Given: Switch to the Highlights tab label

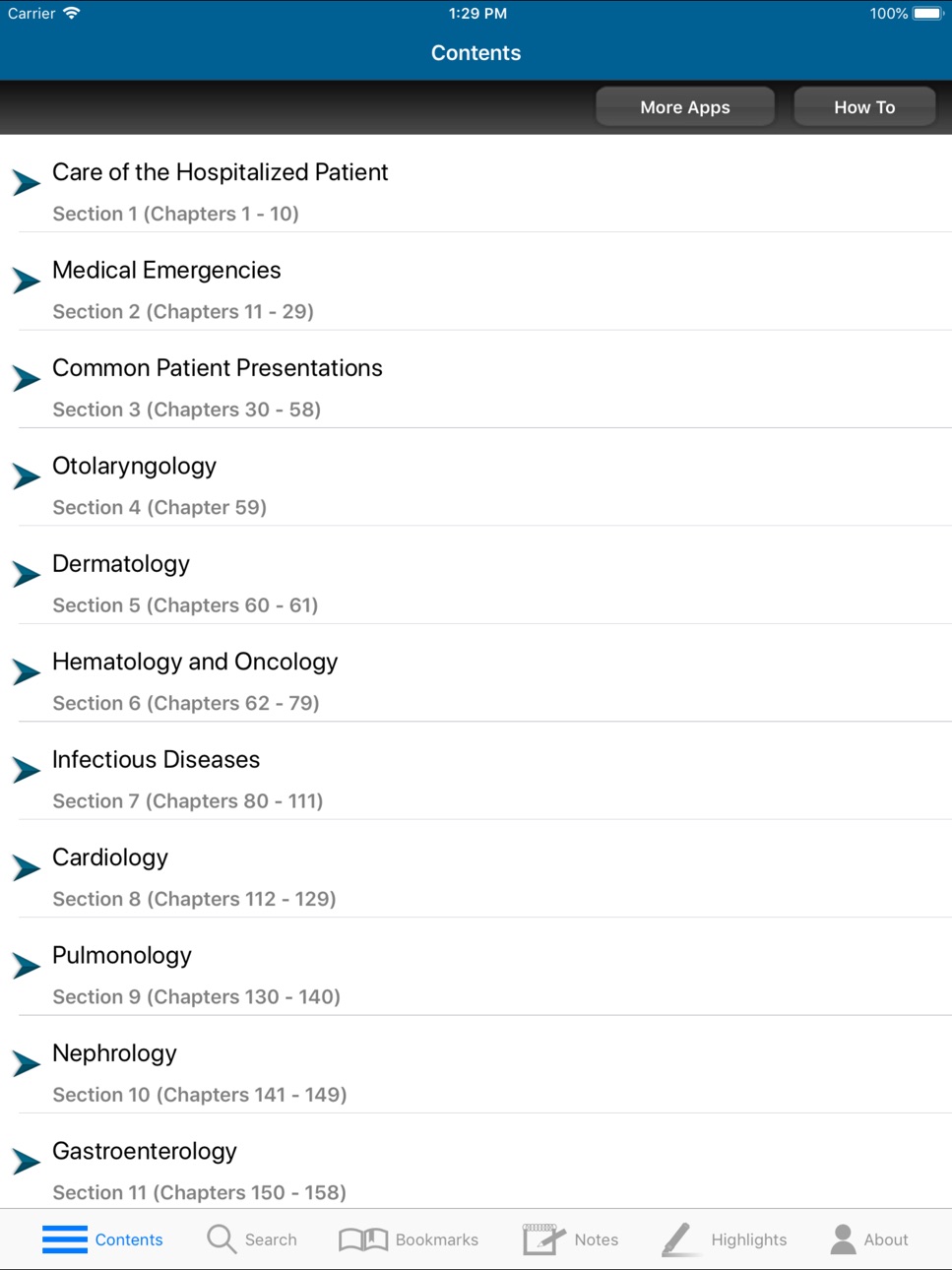Looking at the screenshot, I should [749, 1239].
